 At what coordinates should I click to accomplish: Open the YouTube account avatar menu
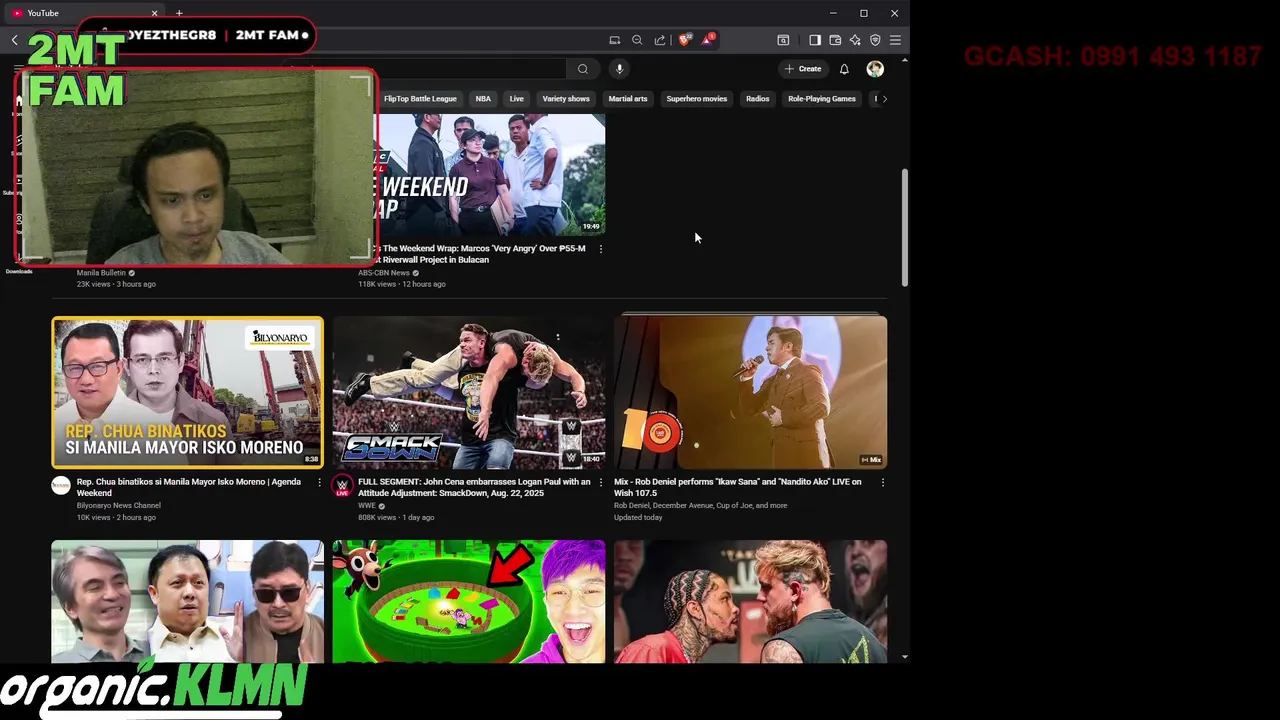(x=875, y=69)
